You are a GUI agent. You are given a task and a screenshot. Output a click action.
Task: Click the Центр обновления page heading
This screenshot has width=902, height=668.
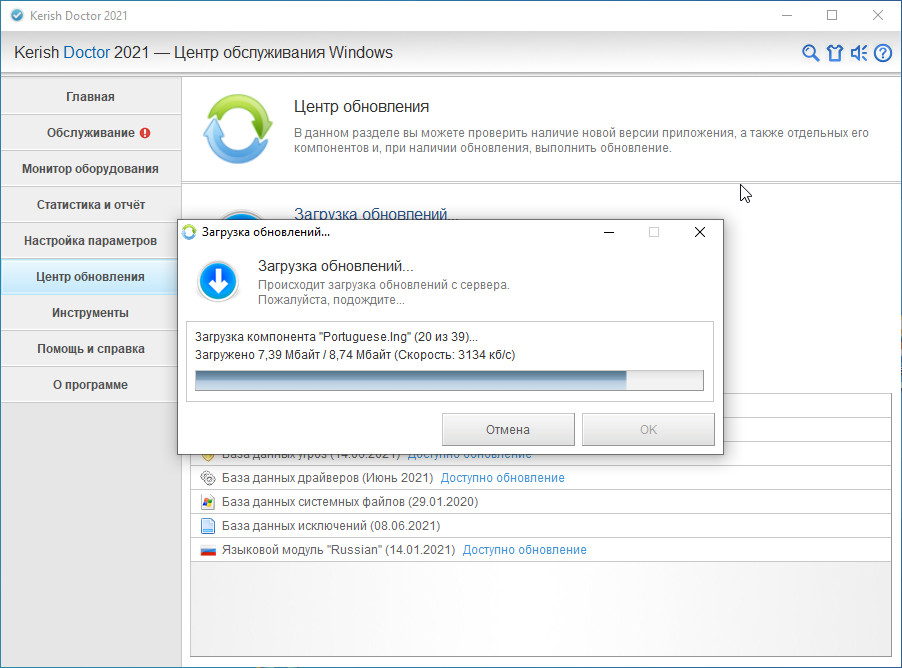click(x=361, y=106)
